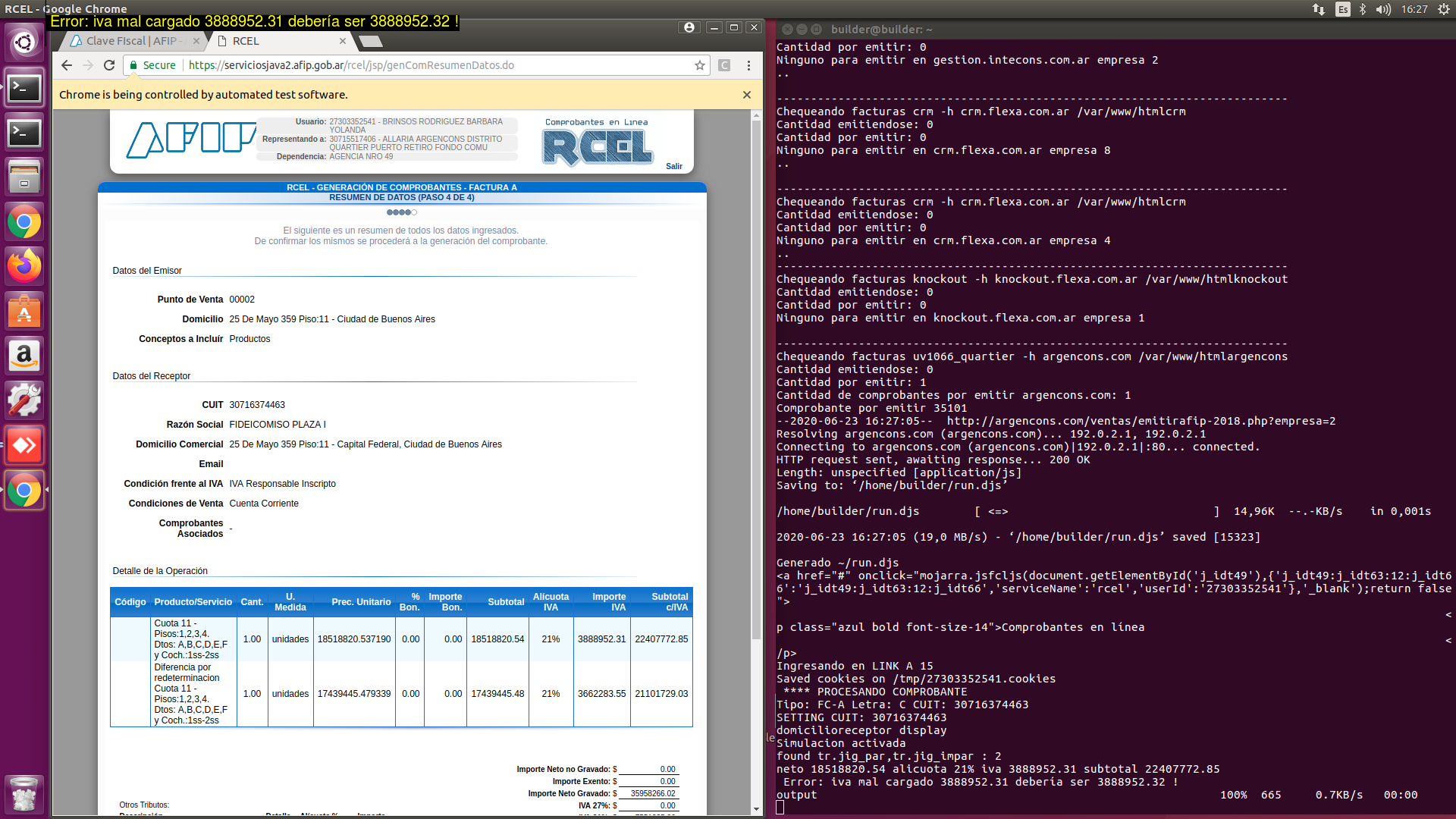This screenshot has width=1456, height=819.
Task: Close the RCEL tab
Action: point(343,41)
